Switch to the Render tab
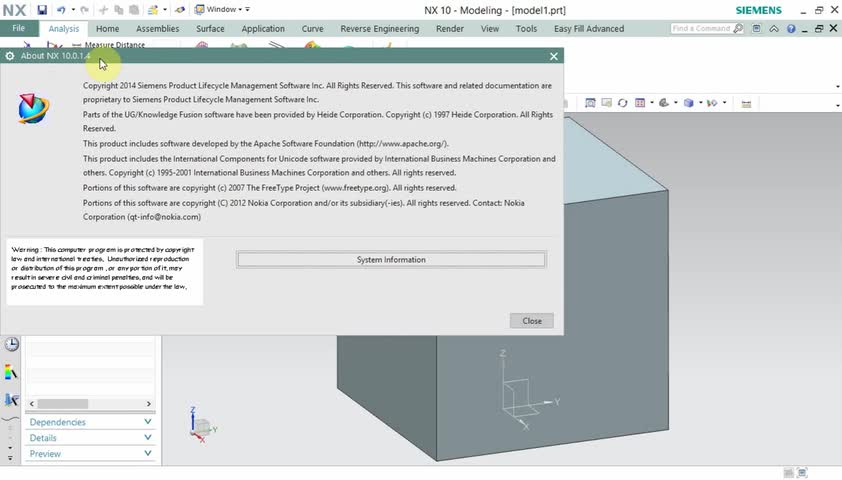Image resolution: width=842 pixels, height=480 pixels. [x=449, y=28]
